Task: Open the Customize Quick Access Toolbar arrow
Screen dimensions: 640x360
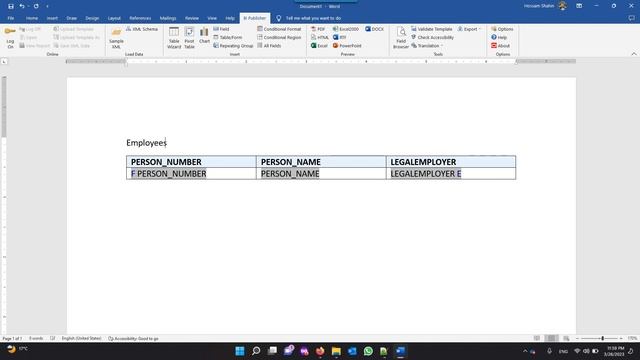Action: [x=47, y=7]
